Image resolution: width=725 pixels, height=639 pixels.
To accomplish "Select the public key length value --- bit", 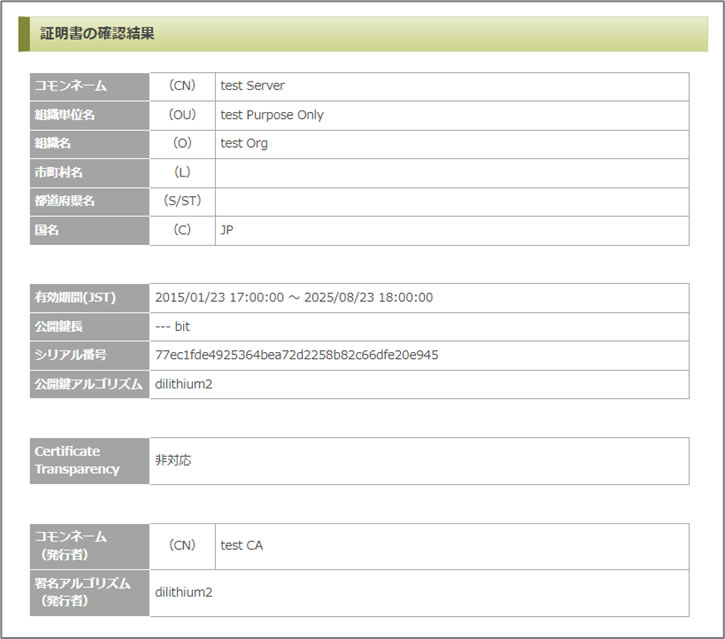I will point(172,326).
